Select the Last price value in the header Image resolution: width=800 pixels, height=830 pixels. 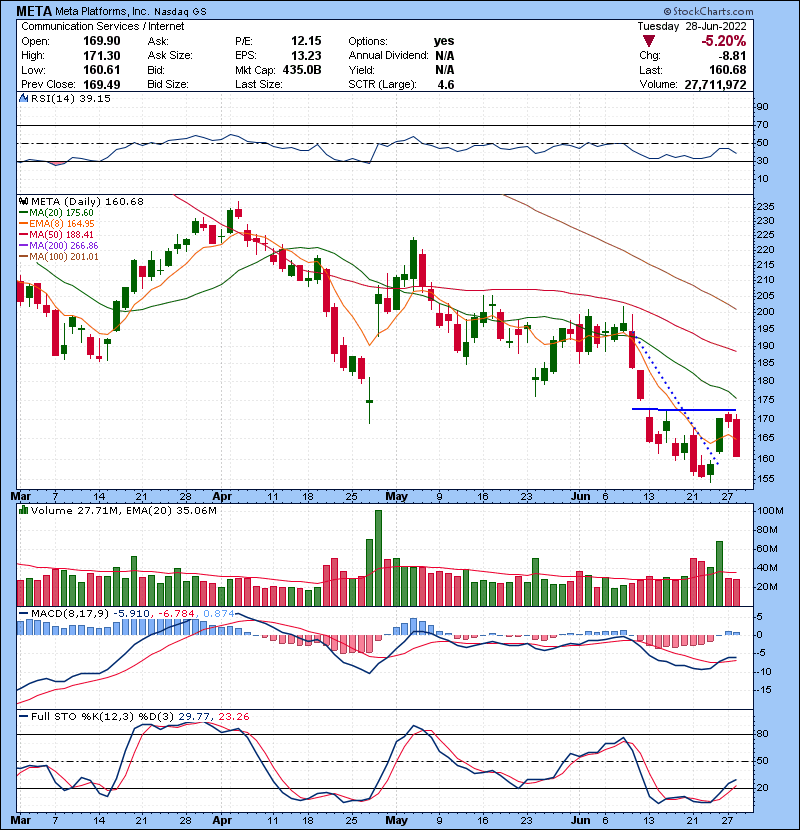[x=728, y=70]
